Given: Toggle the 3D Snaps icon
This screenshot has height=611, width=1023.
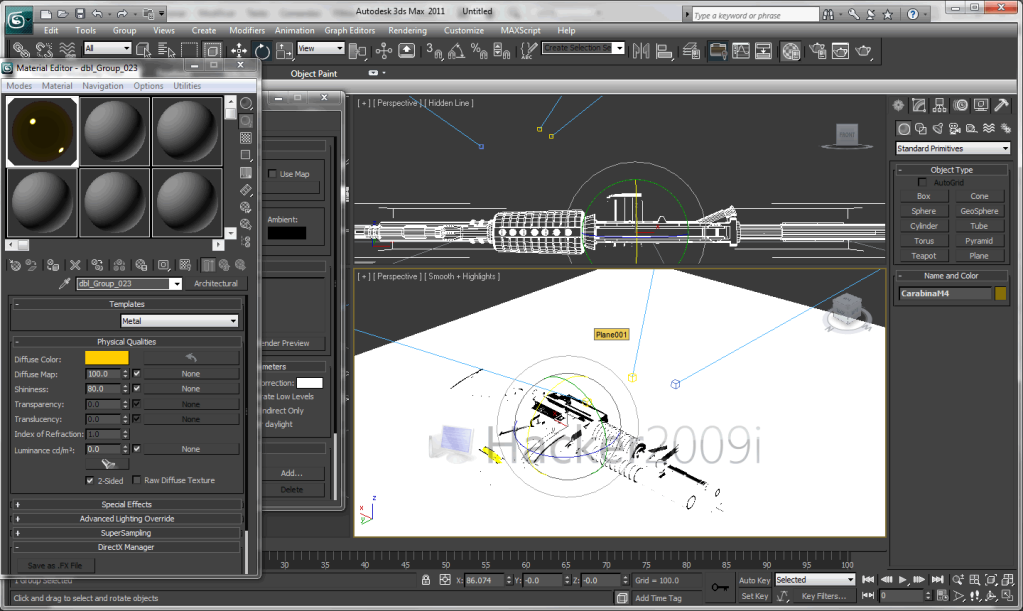Looking at the screenshot, I should pyautogui.click(x=434, y=51).
